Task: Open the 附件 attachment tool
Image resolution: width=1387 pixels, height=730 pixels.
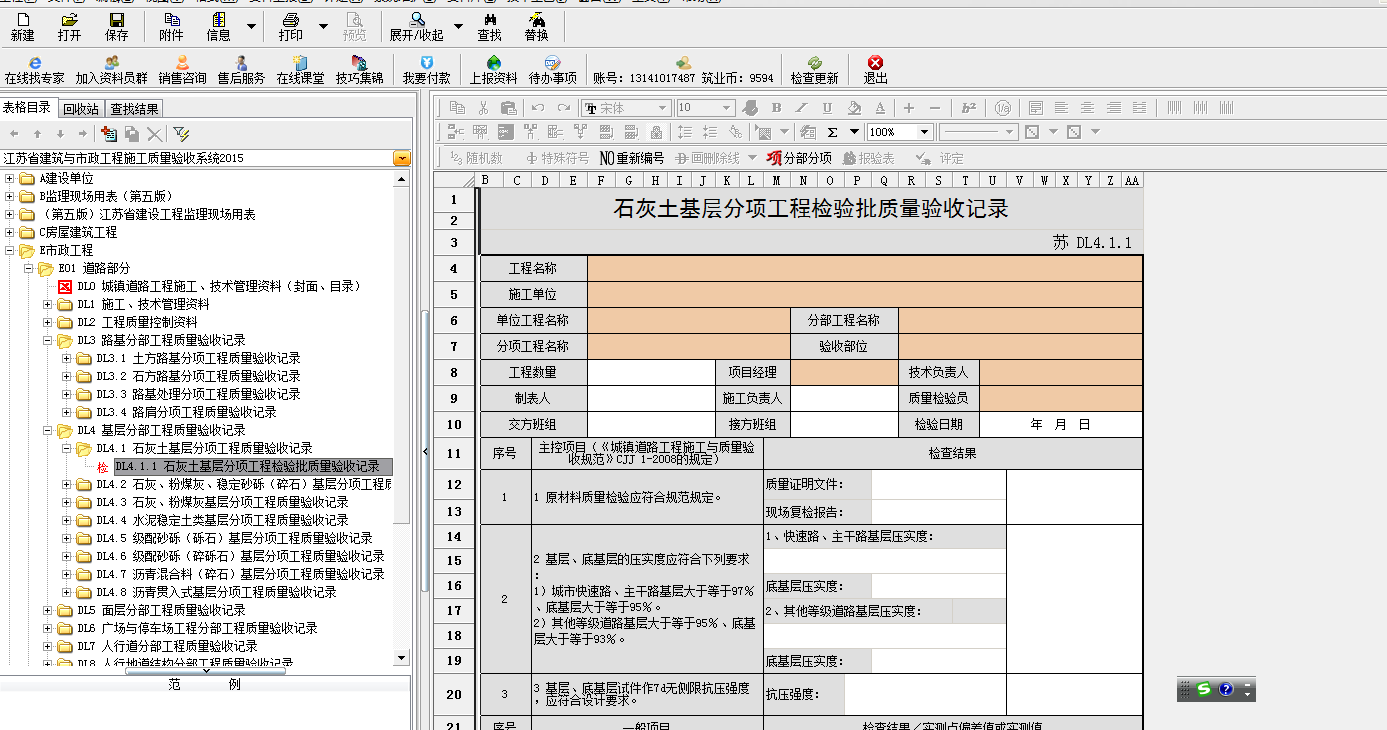Action: 171,26
